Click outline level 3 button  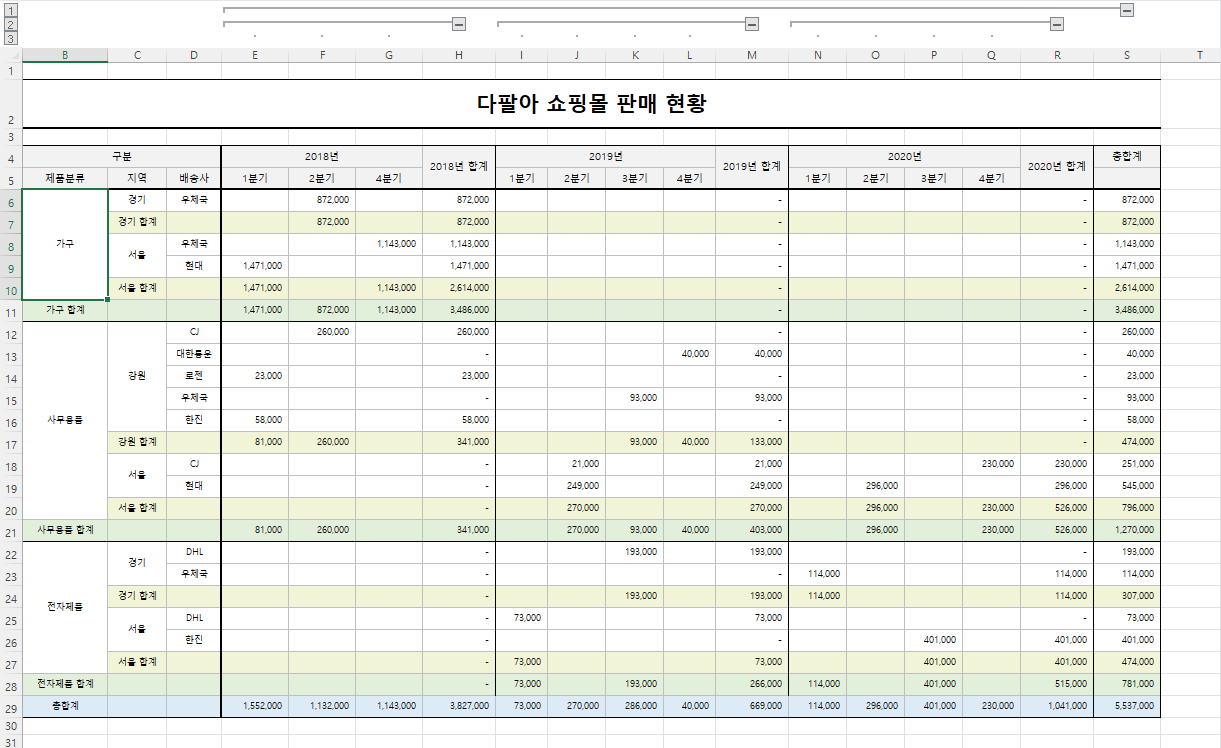[x=11, y=38]
